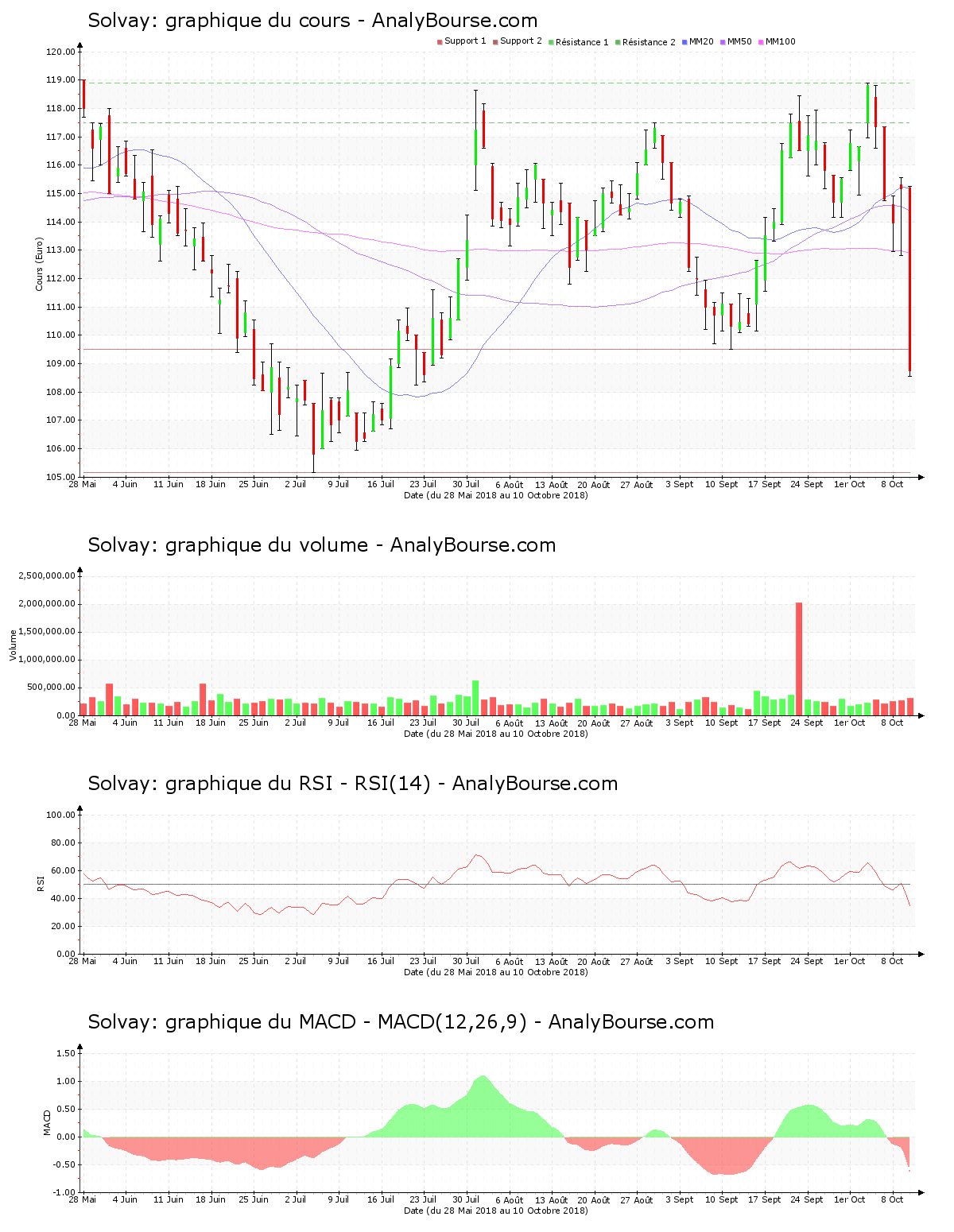Click the MM100 pink legend swatch

tap(761, 42)
